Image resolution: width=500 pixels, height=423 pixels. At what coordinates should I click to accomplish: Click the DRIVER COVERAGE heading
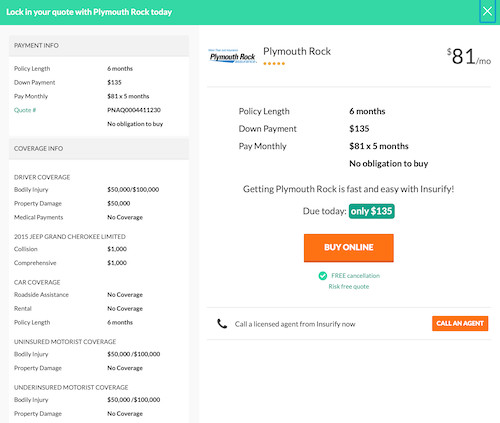click(x=42, y=177)
